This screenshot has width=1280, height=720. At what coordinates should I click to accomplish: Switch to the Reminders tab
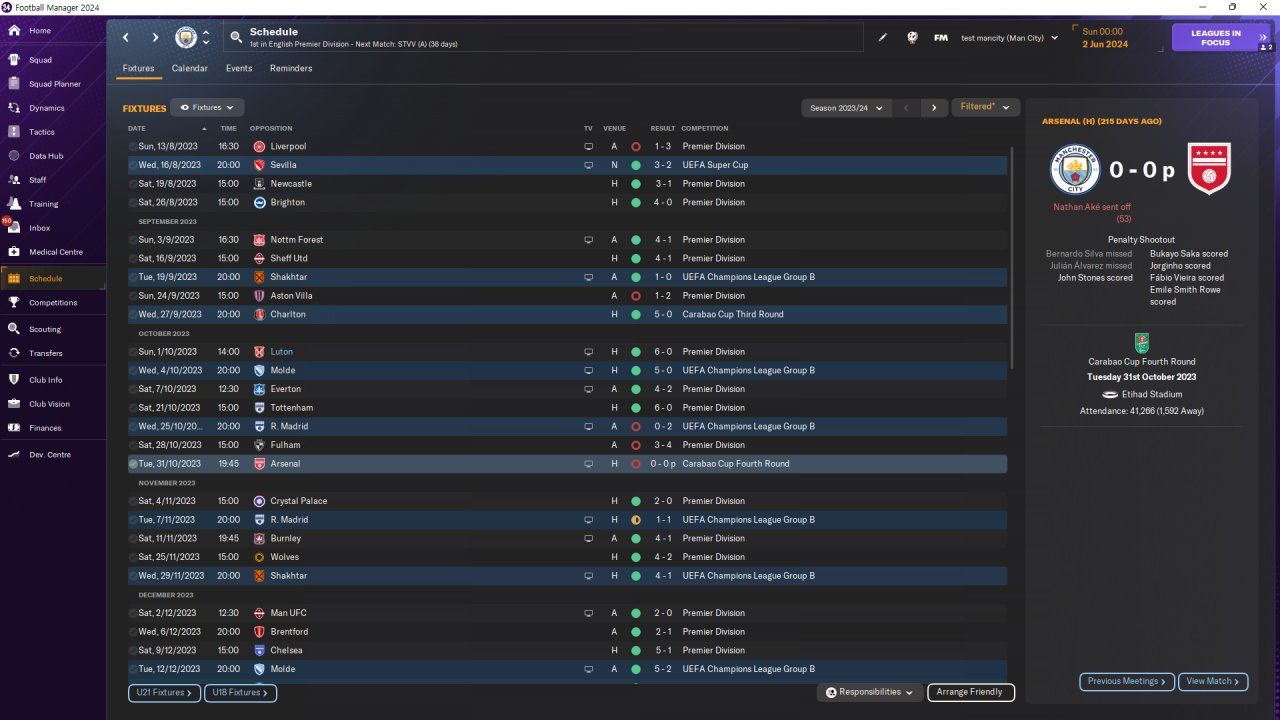click(291, 68)
